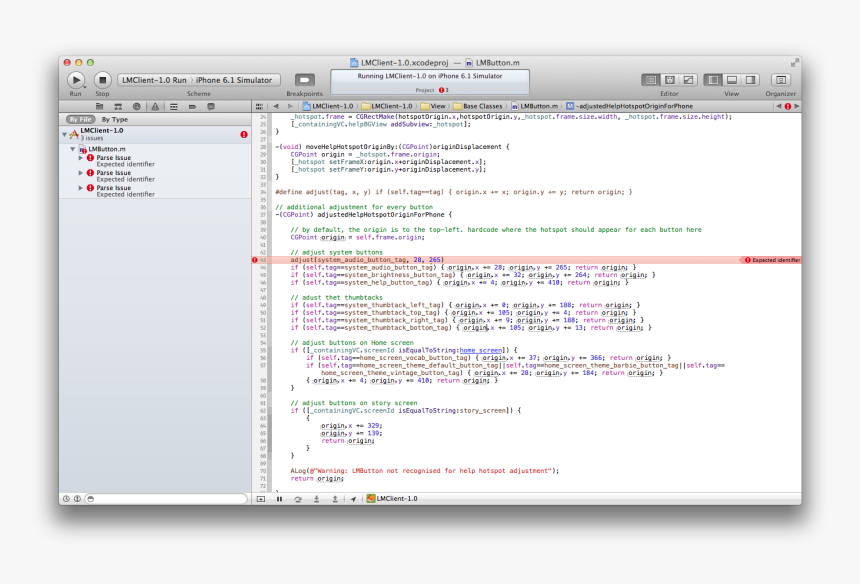Screen dimensions: 860x584
Task: Open the Search navigator
Action: tap(137, 107)
